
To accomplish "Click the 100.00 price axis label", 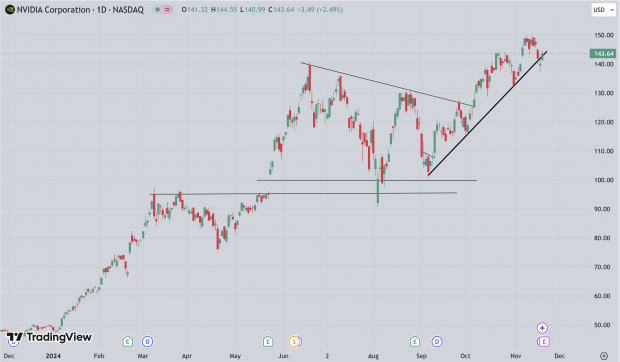I will coord(604,180).
